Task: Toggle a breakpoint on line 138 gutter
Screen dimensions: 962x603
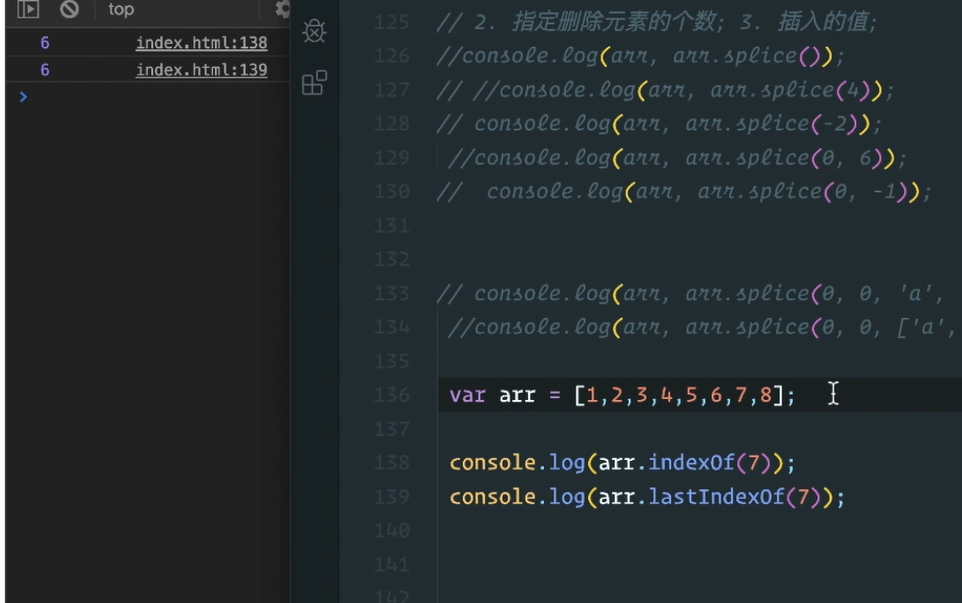Action: [390, 462]
